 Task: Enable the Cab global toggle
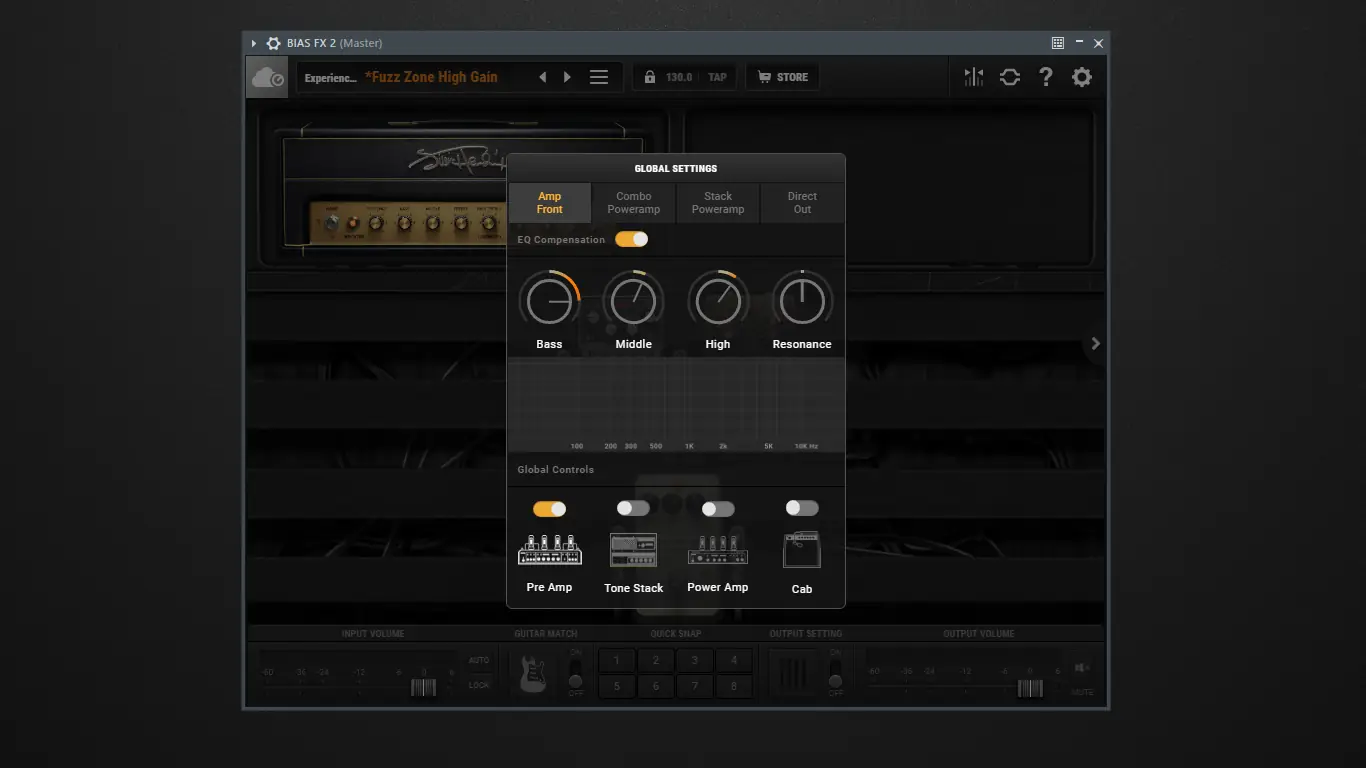(x=802, y=508)
